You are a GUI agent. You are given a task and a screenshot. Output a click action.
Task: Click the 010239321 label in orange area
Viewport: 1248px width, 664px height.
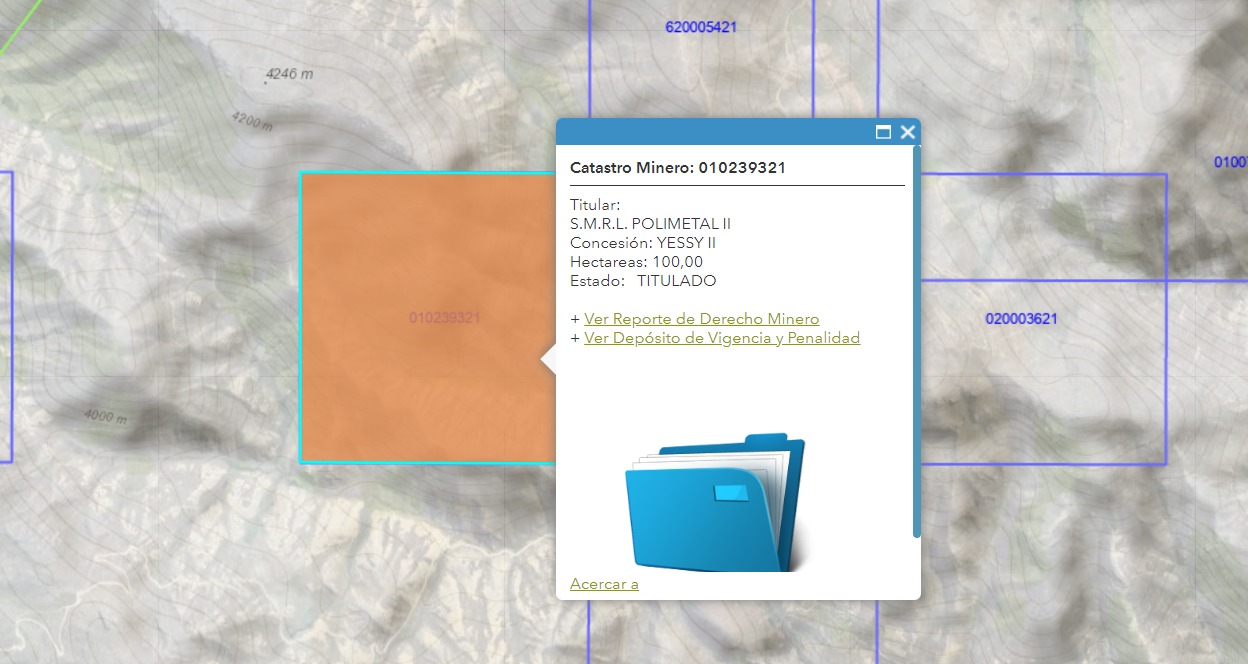pos(445,318)
